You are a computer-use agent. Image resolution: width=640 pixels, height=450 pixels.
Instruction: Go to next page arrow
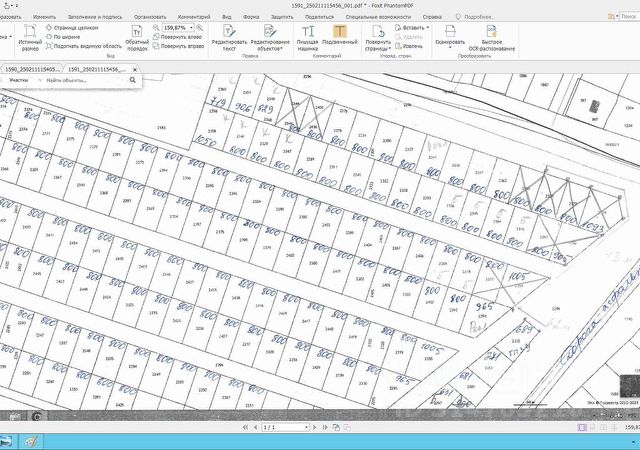pyautogui.click(x=315, y=427)
